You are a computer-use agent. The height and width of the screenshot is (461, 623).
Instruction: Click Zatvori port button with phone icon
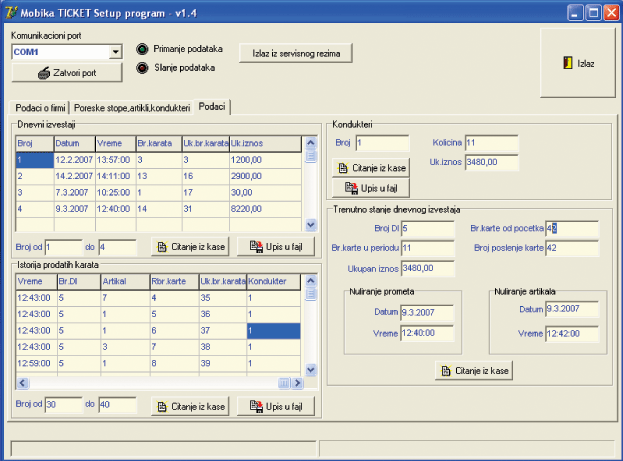(66, 72)
